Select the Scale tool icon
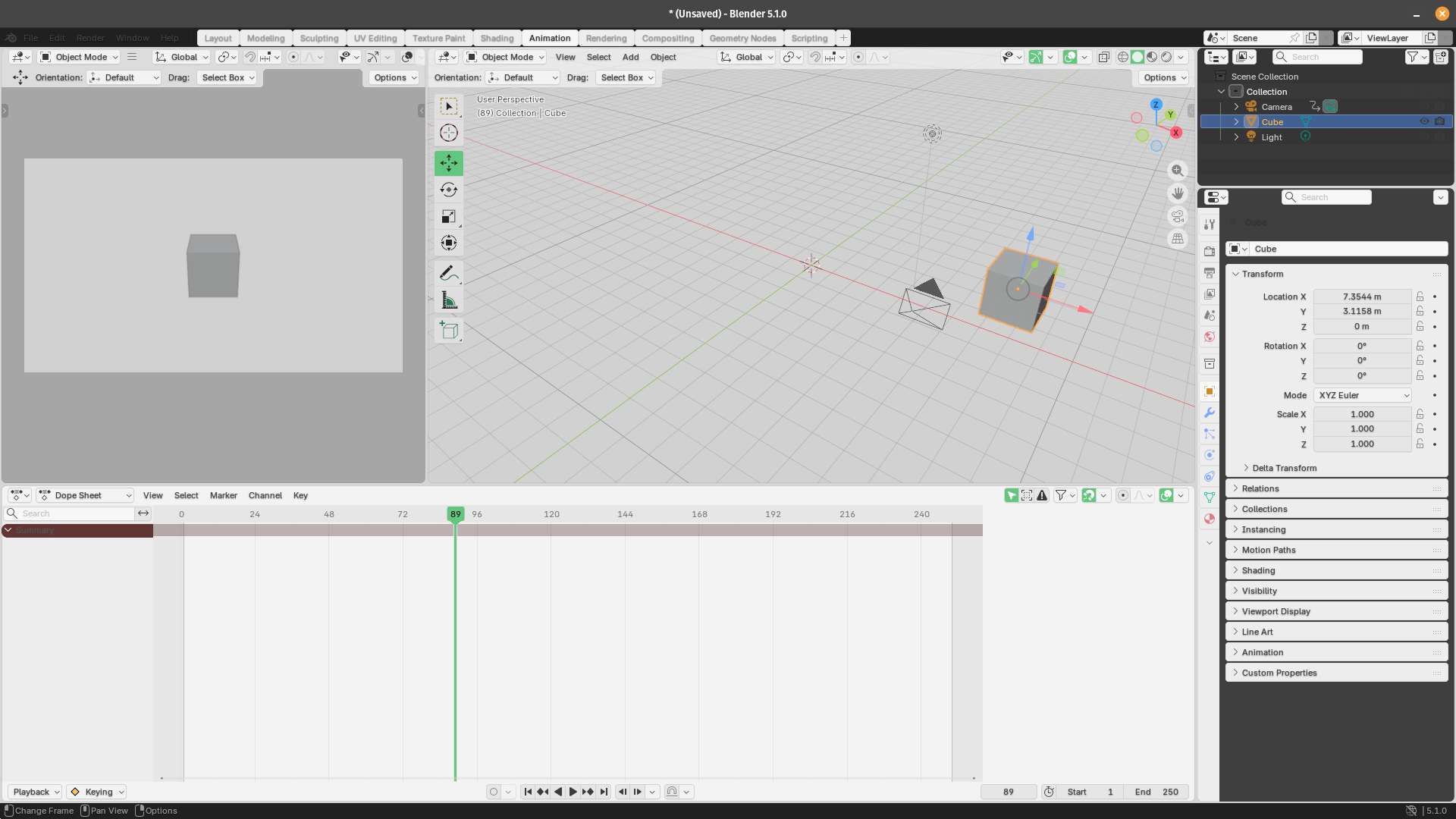The width and height of the screenshot is (1456, 819). coord(449,217)
